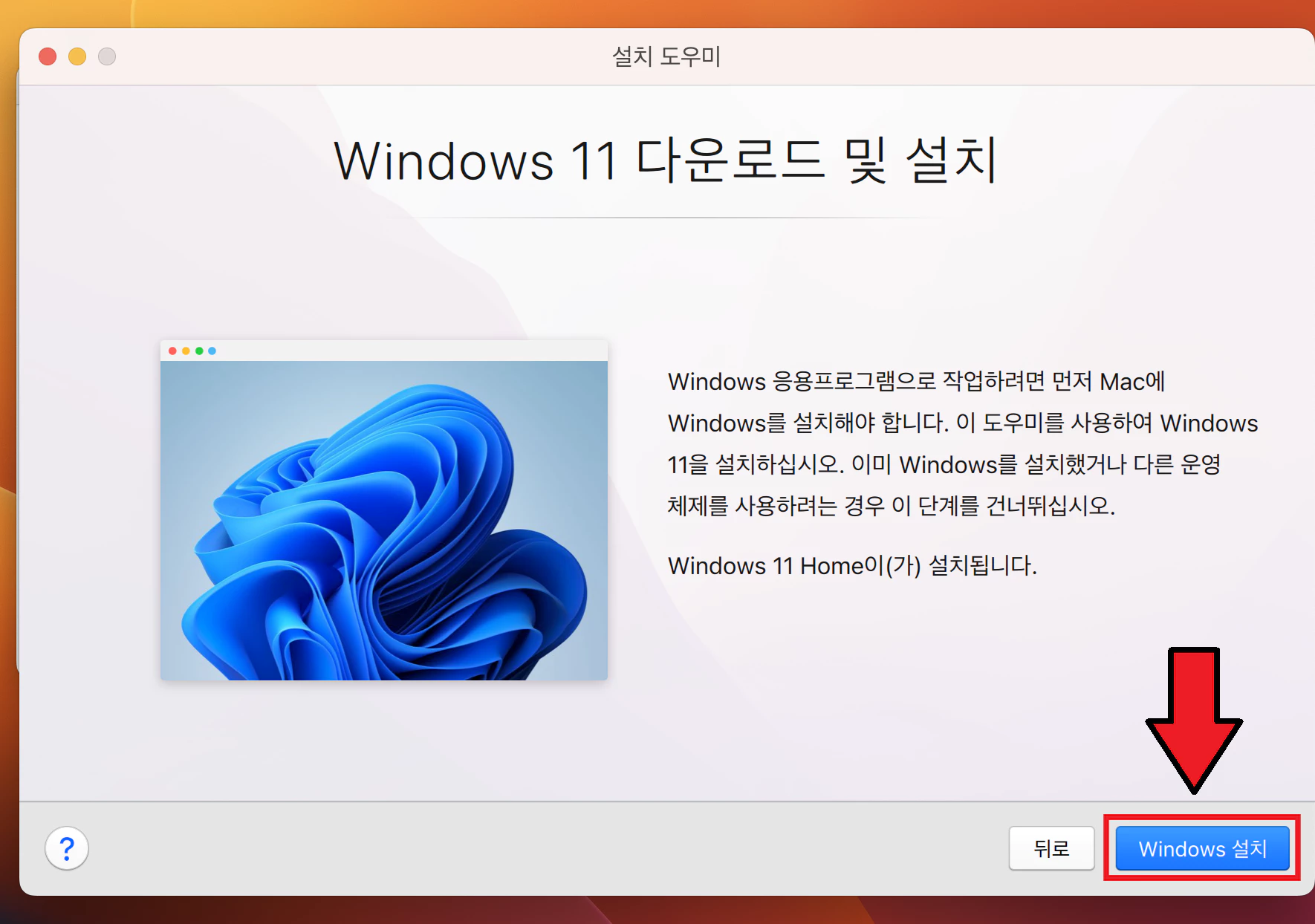1315x924 pixels.
Task: Click the Windows 11 다운로드 및 설치 heading
Action: pyautogui.click(x=666, y=160)
